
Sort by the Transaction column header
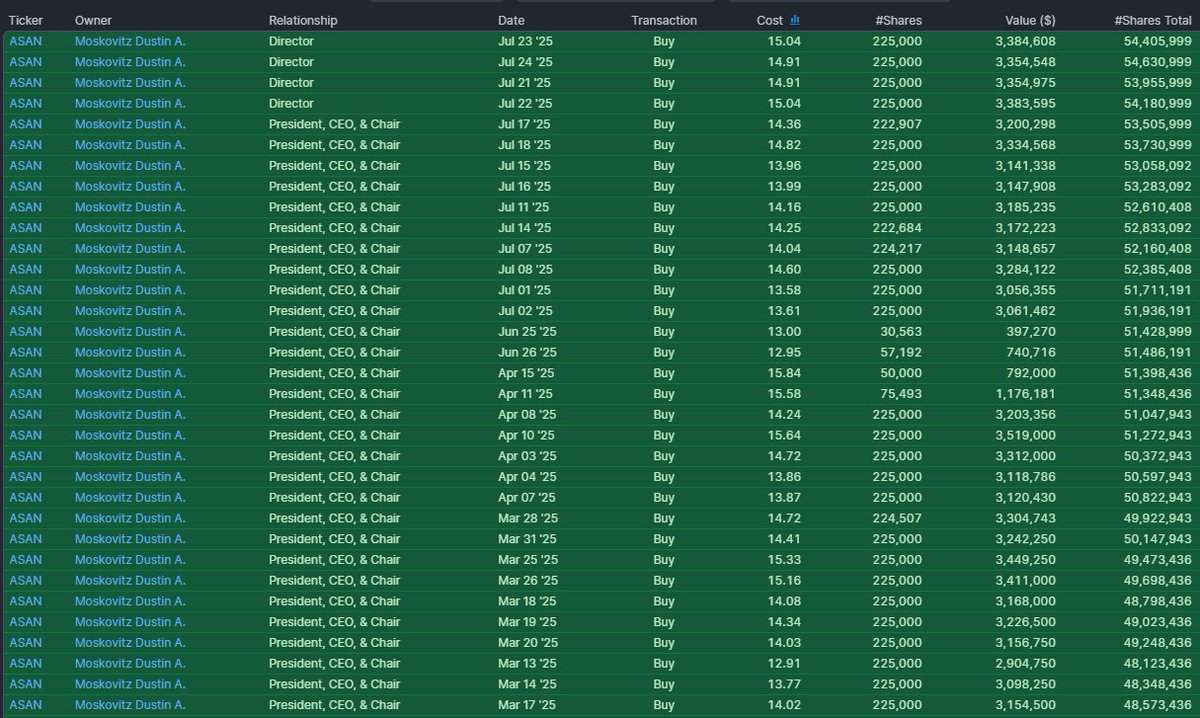point(664,20)
